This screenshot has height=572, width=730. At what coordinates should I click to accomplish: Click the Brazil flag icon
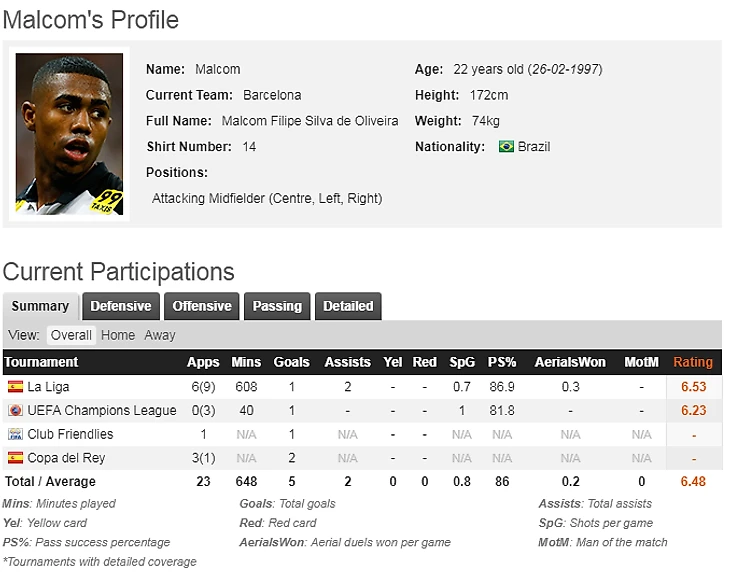click(506, 147)
